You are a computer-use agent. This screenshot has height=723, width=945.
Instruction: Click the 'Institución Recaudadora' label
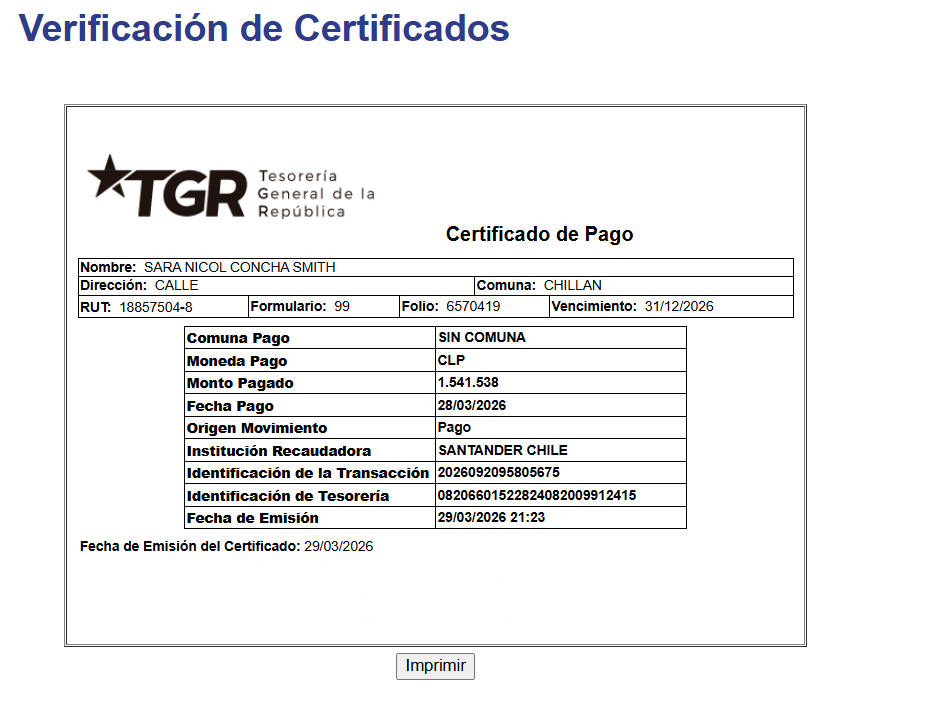pyautogui.click(x=278, y=451)
